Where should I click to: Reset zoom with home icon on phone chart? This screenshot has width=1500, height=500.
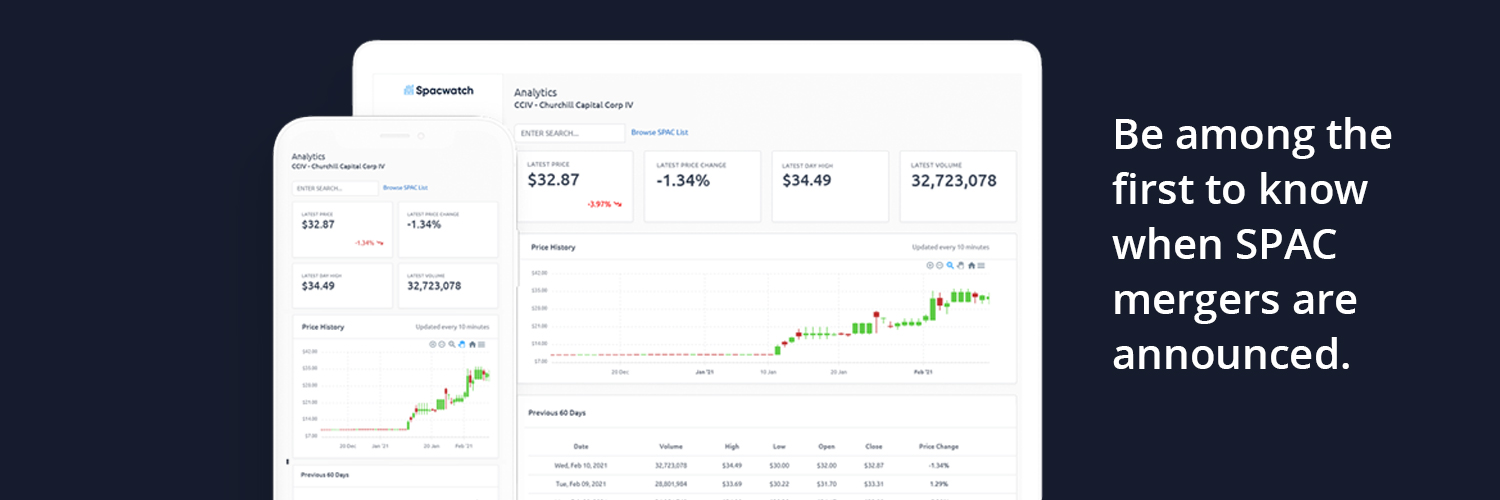472,344
